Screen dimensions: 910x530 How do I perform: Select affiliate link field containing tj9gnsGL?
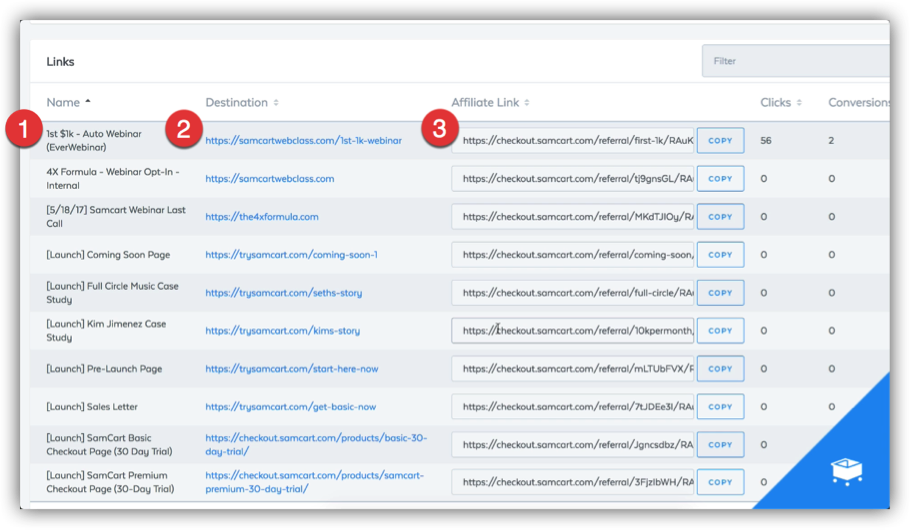573,179
